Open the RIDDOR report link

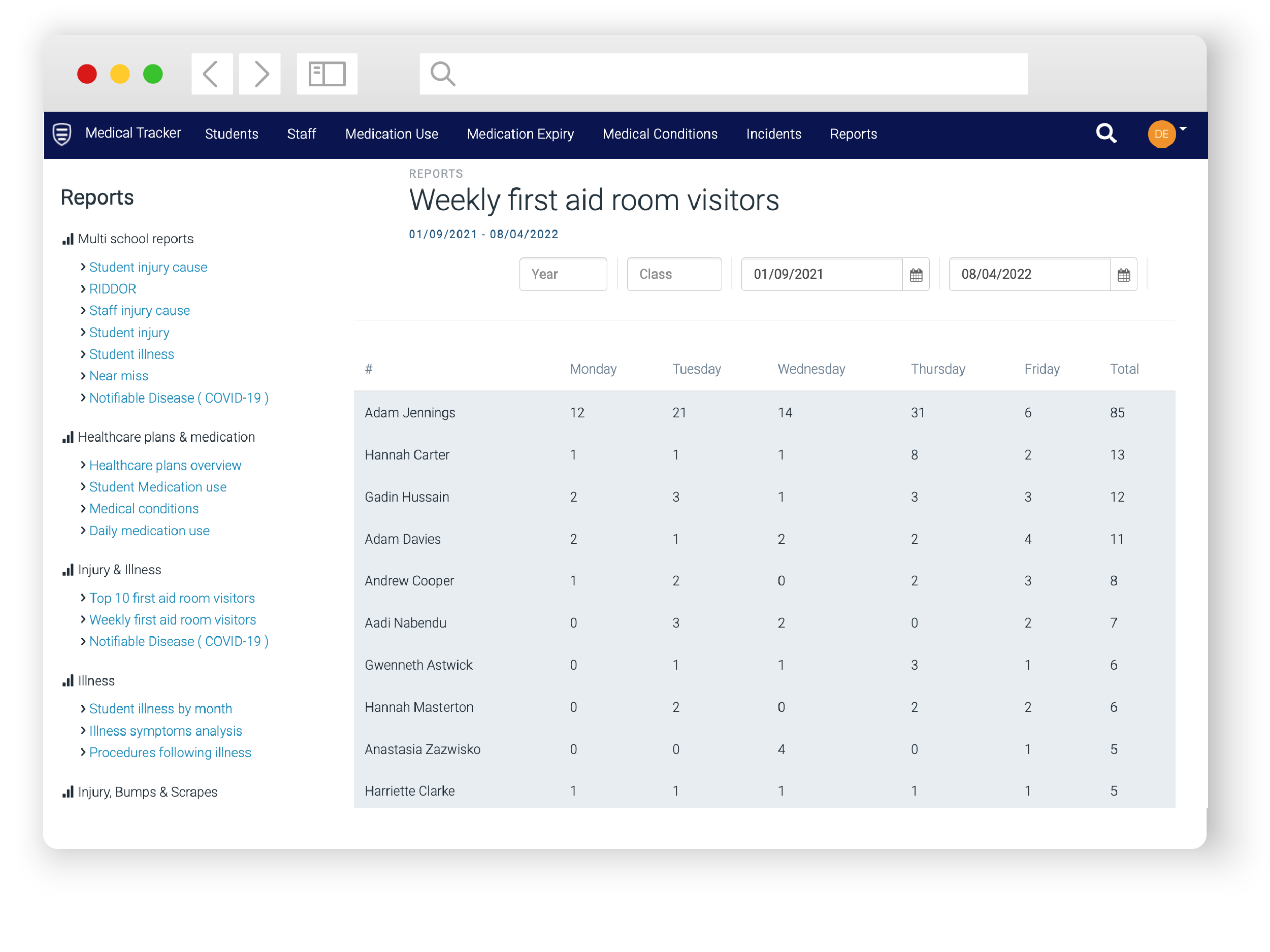tap(113, 289)
